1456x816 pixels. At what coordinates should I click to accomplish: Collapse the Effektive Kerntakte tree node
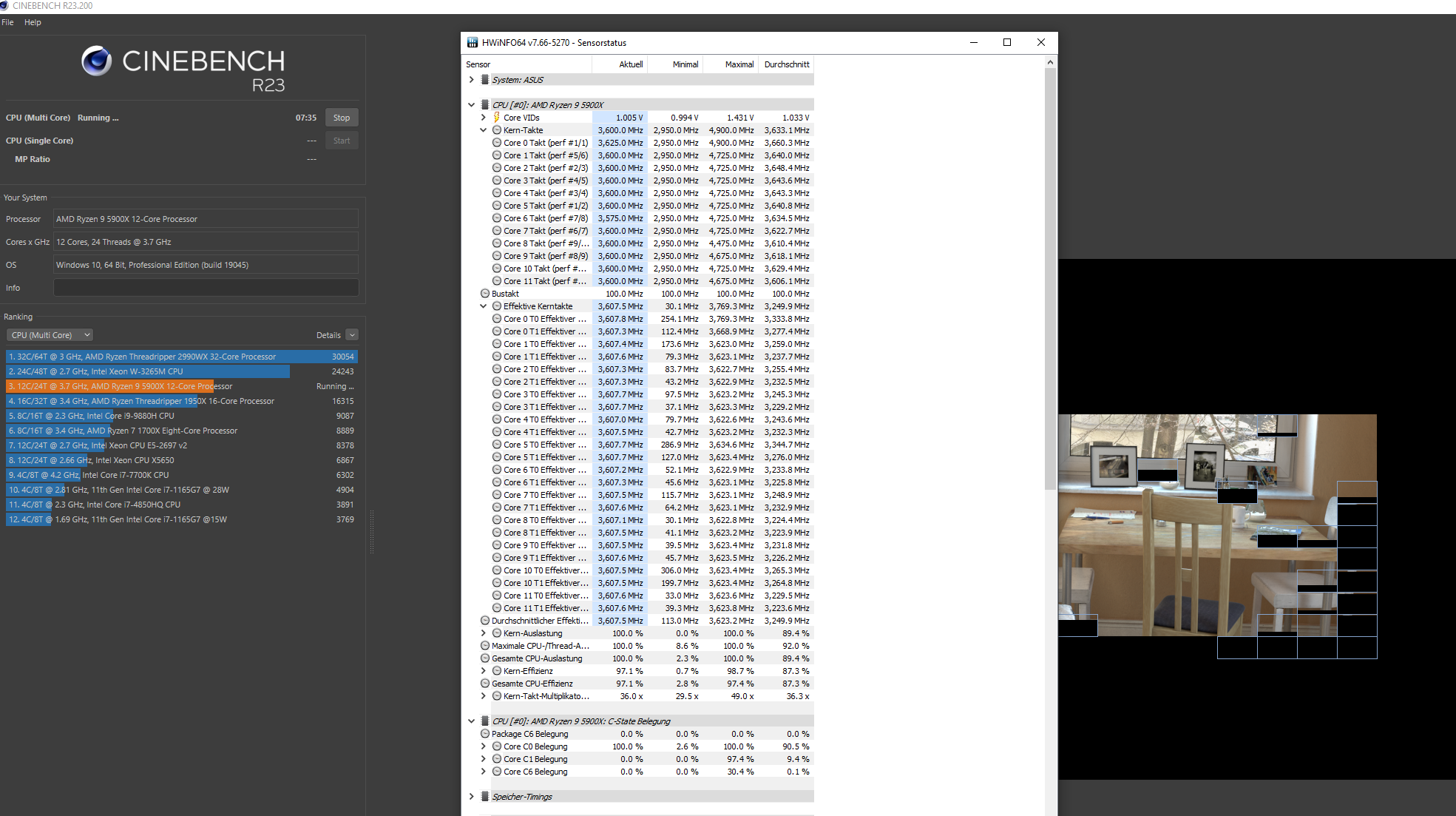pyautogui.click(x=484, y=306)
